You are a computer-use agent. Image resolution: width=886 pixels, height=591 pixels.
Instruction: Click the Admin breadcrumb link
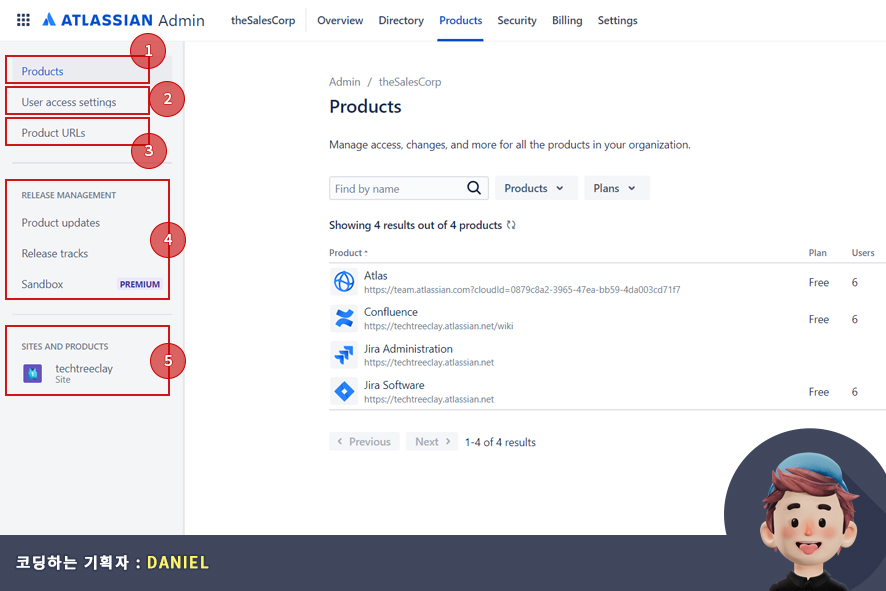pyautogui.click(x=345, y=82)
